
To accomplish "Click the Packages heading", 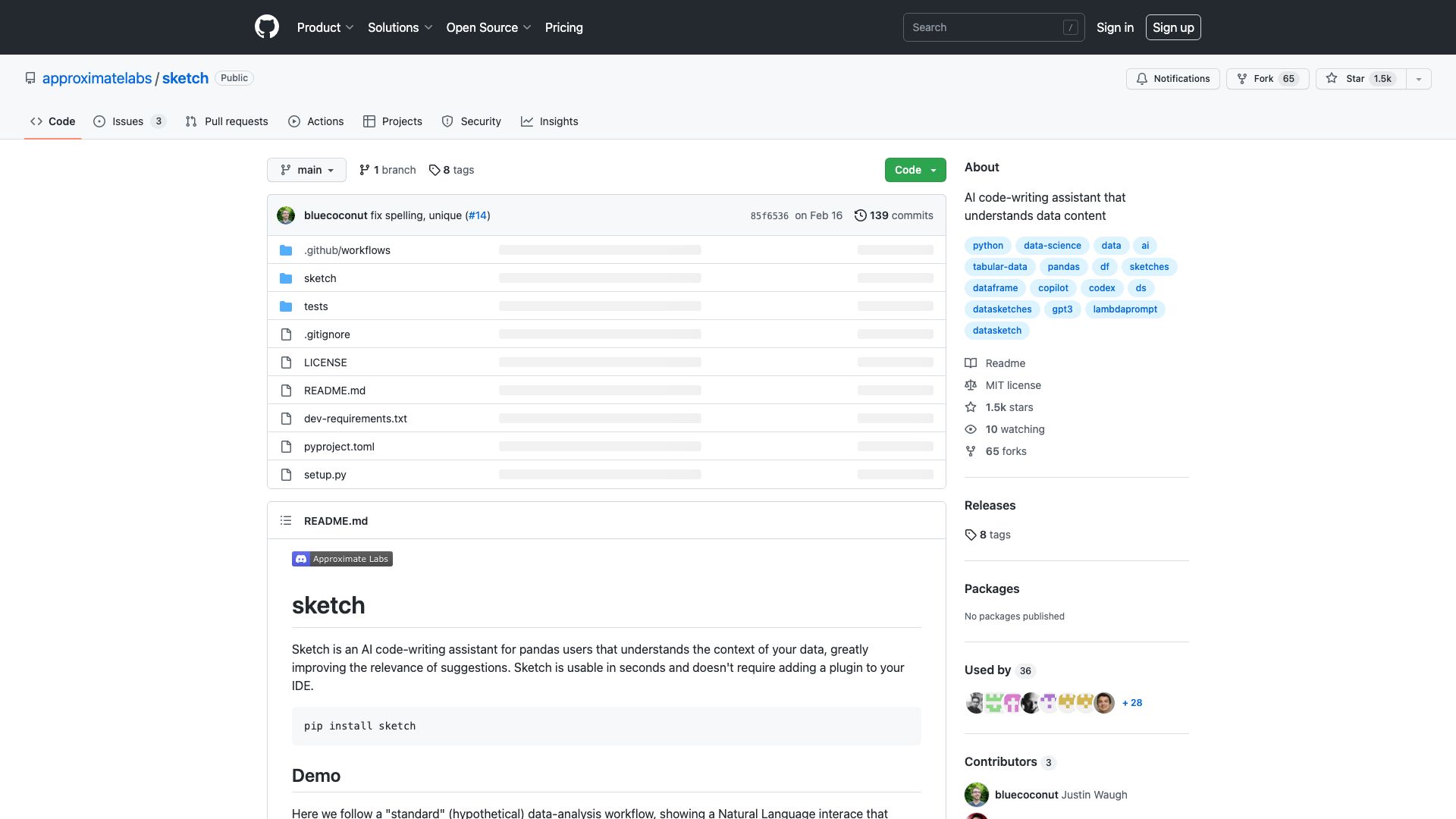I will pos(992,588).
